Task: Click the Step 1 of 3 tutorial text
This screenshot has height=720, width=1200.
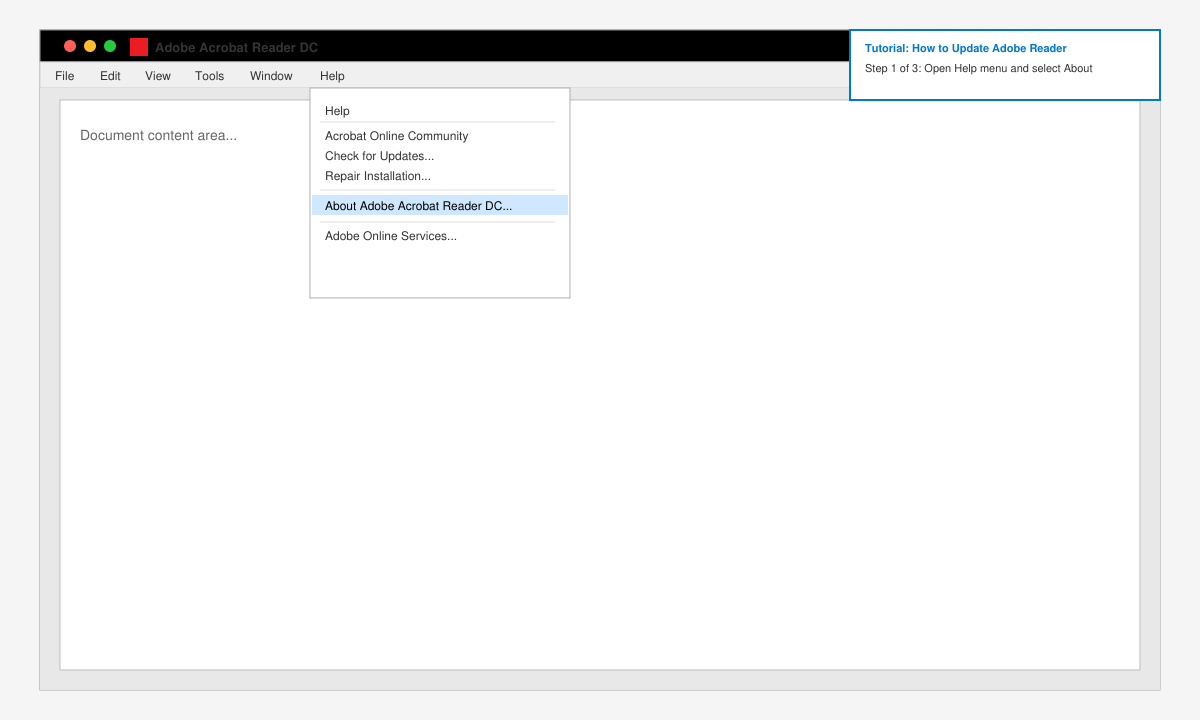Action: [x=979, y=69]
